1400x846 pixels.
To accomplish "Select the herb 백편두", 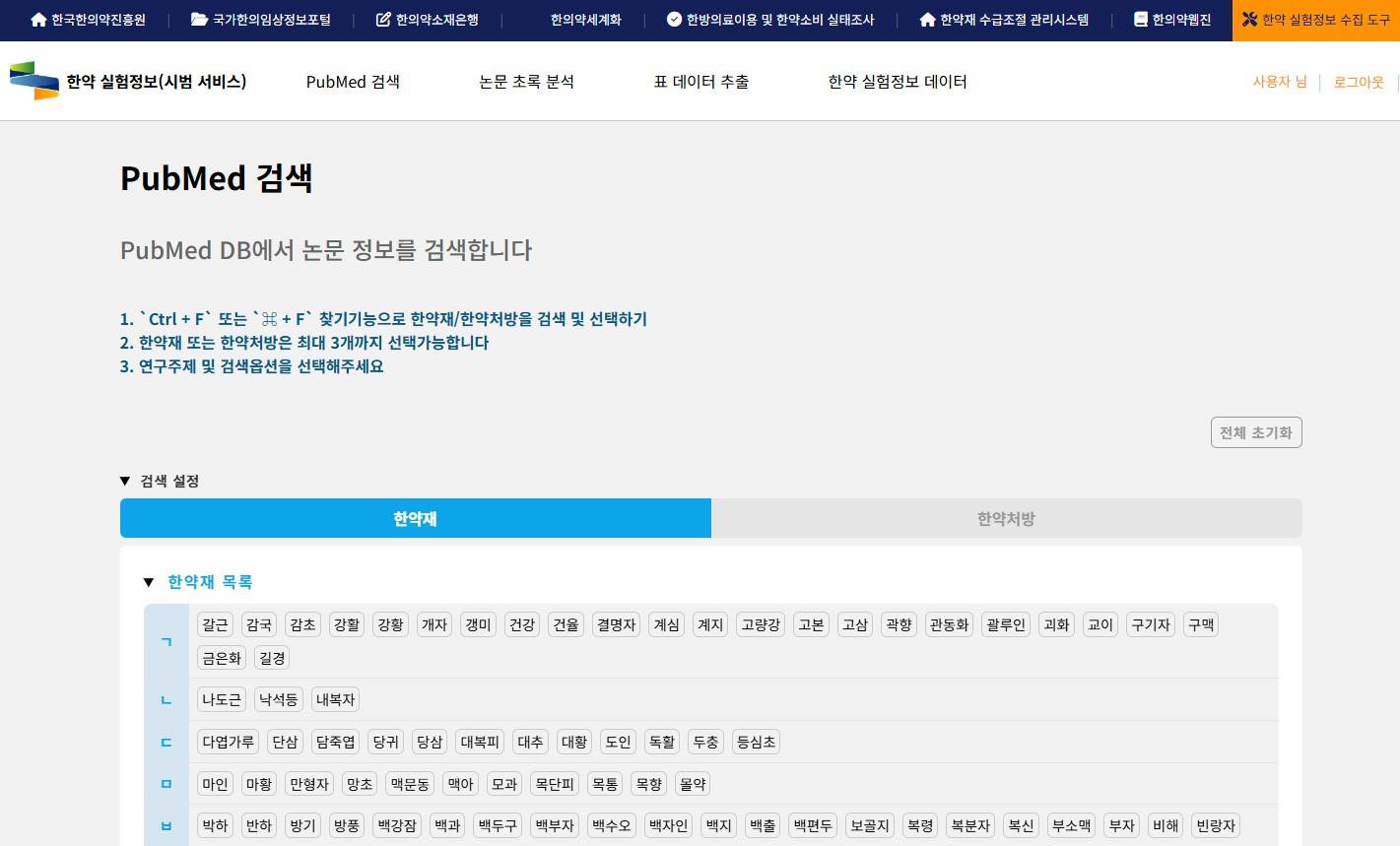I will [813, 825].
